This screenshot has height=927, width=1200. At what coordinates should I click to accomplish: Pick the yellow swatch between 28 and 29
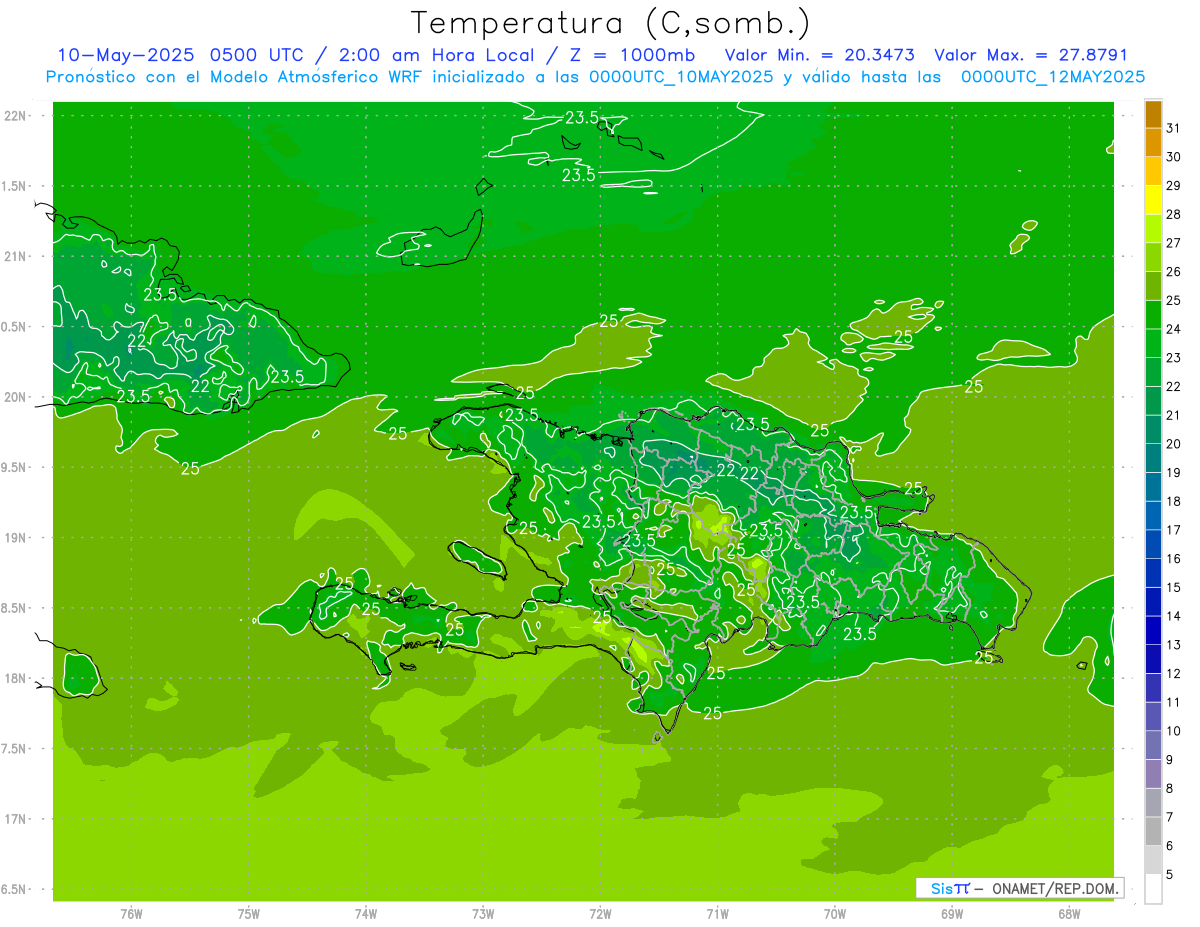pyautogui.click(x=1153, y=200)
